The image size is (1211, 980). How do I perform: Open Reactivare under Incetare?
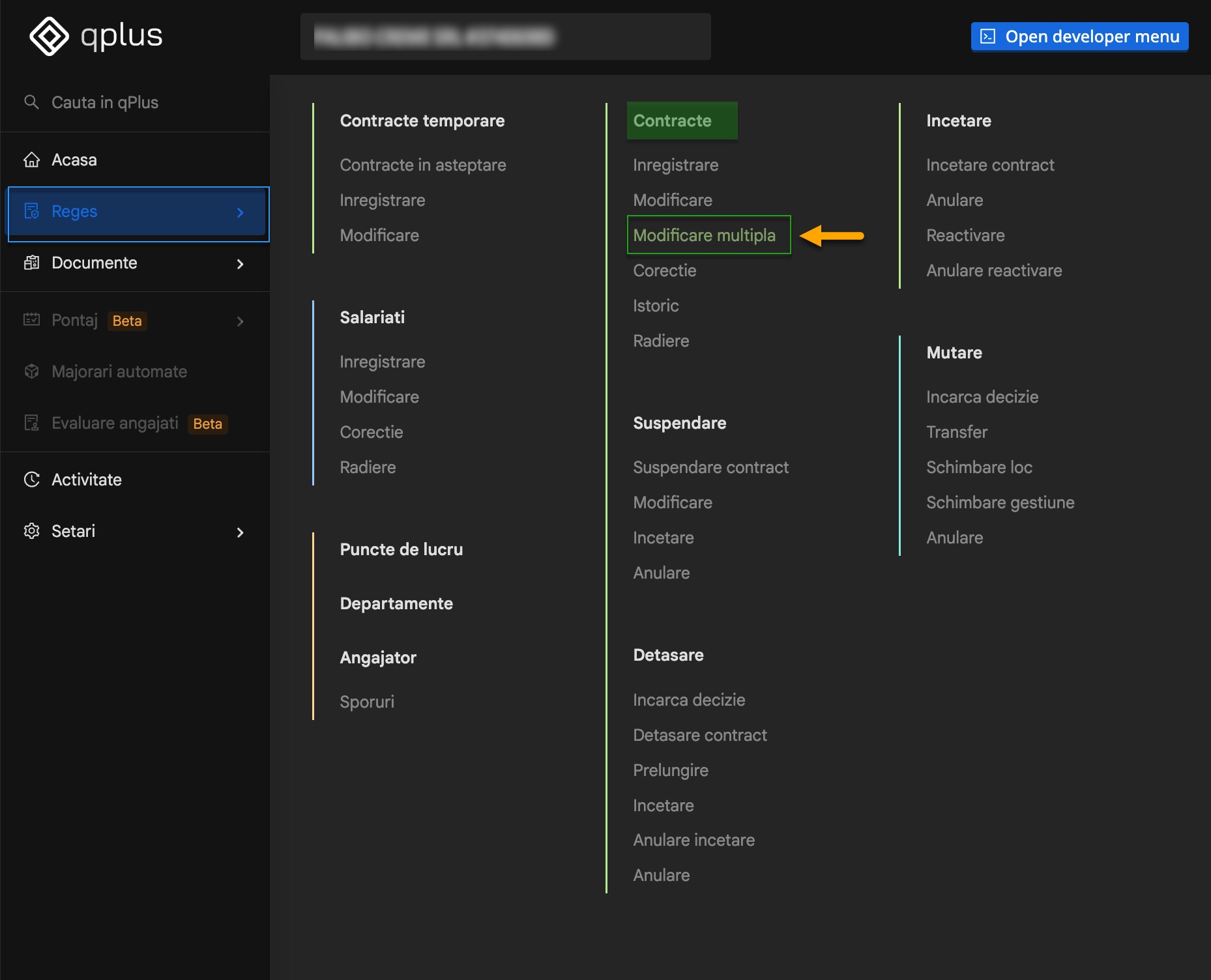(965, 235)
